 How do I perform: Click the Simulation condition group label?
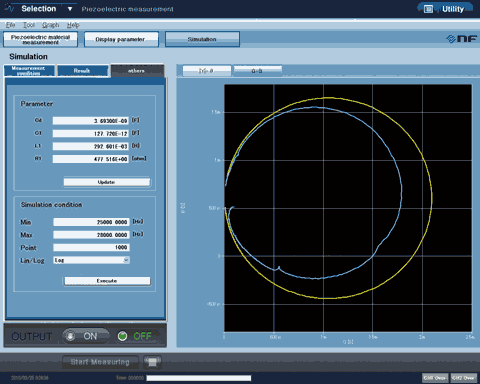[x=51, y=205]
